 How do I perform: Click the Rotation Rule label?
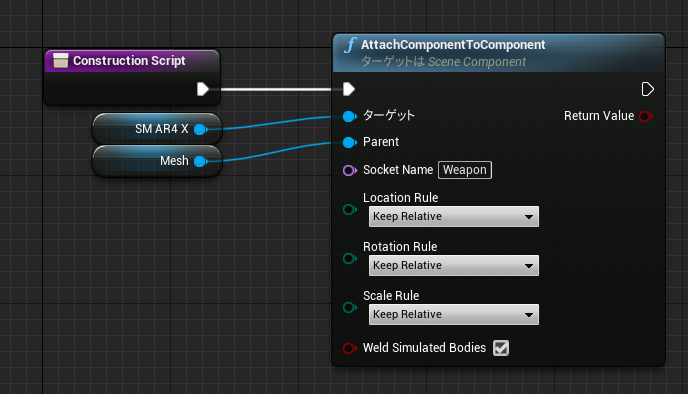click(x=400, y=247)
